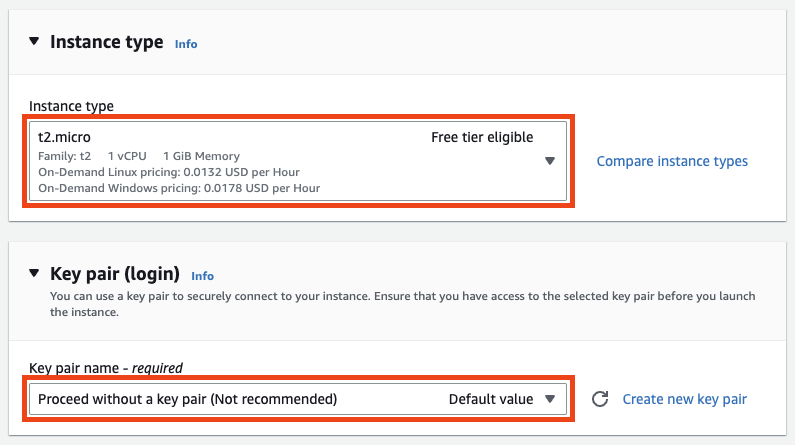Open Info link beside Key pair (login)
This screenshot has height=445, width=795.
click(202, 276)
